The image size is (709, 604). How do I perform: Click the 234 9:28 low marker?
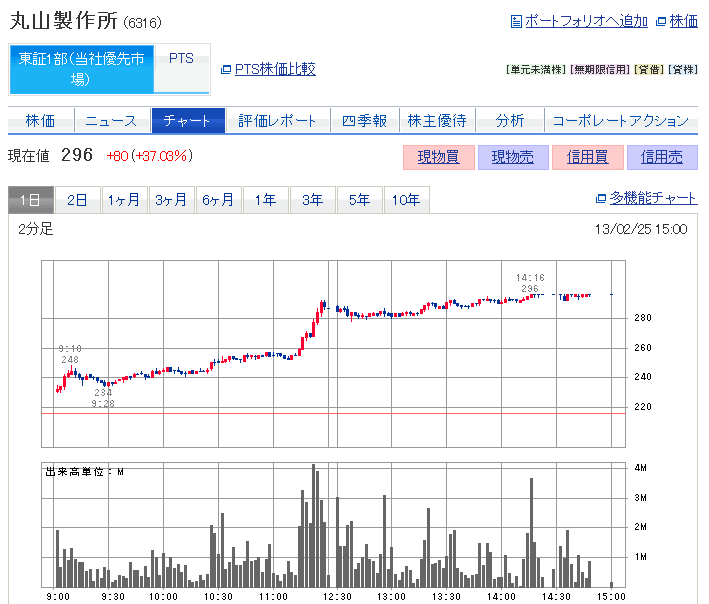pos(103,398)
